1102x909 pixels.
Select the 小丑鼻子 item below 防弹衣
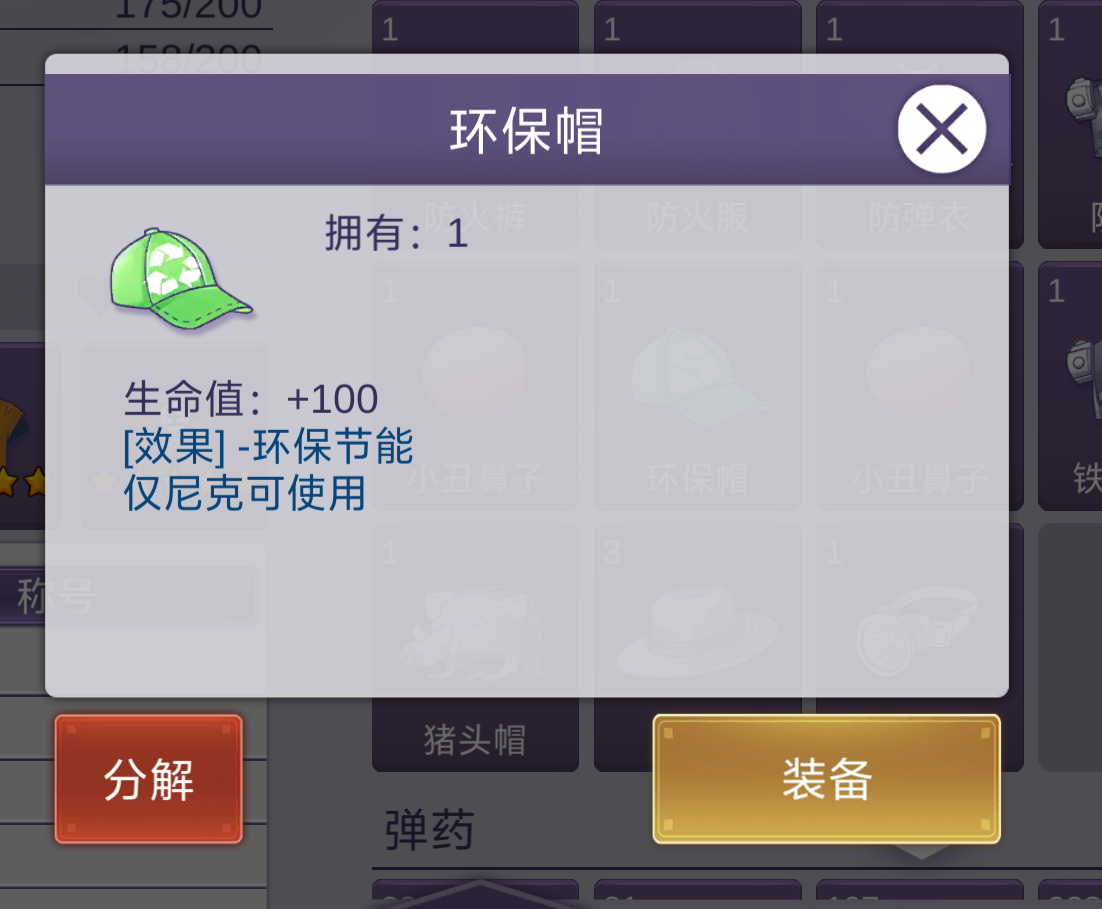919,385
